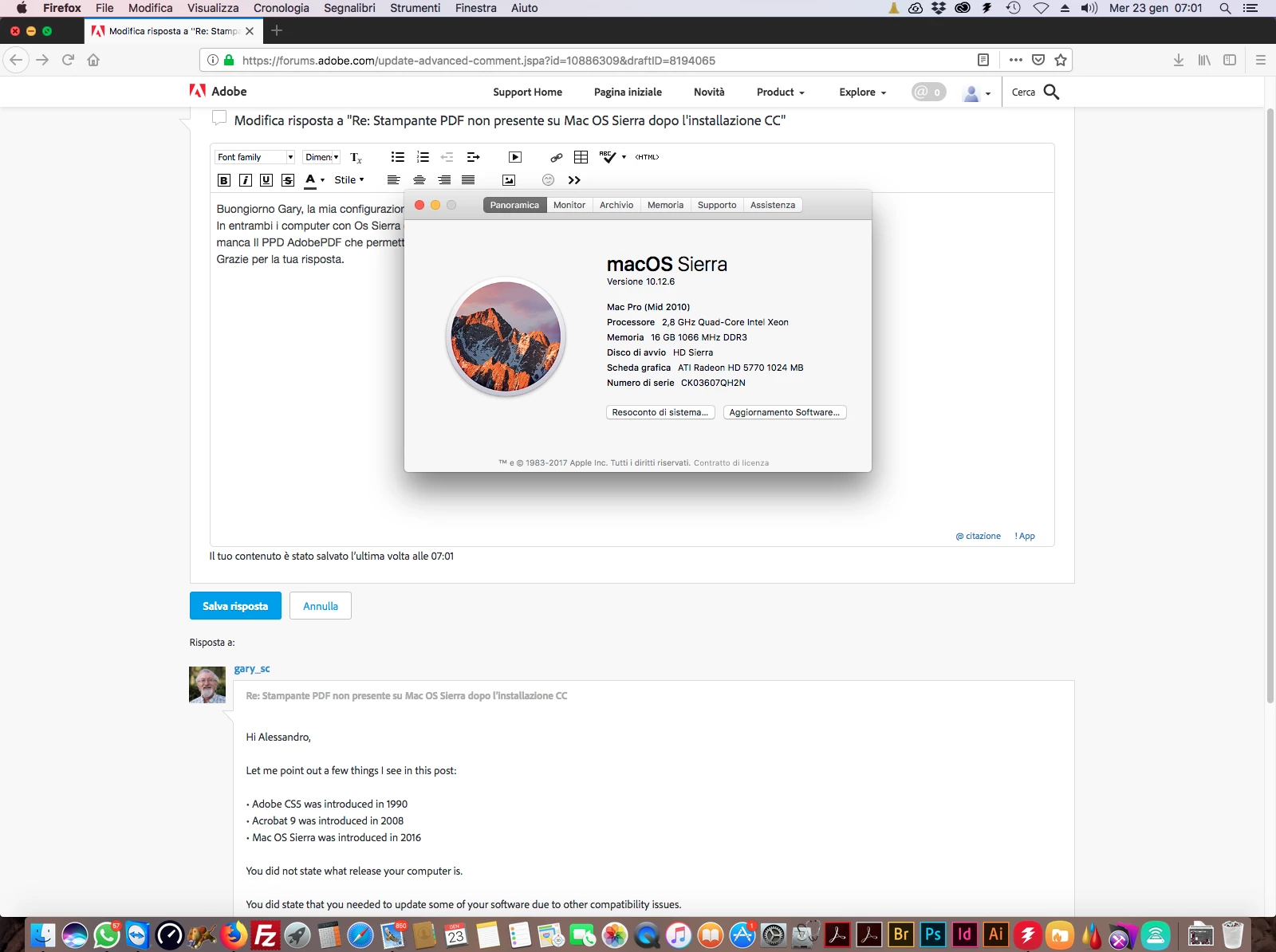Align text right

point(444,180)
